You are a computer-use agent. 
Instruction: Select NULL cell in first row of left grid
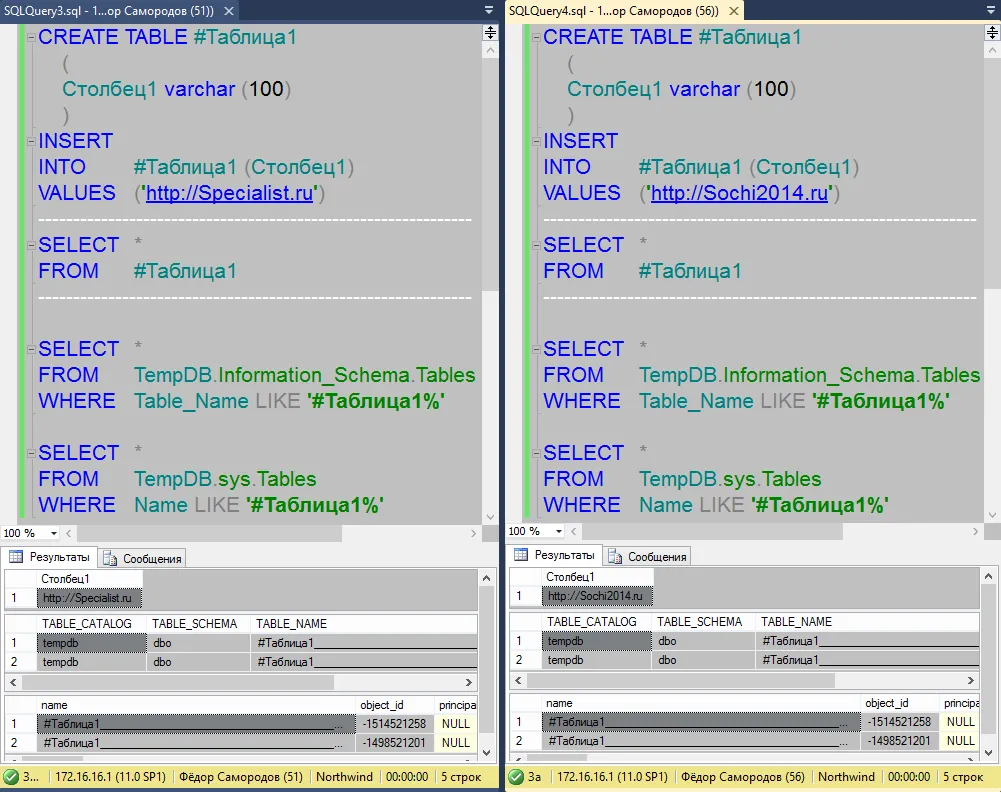tap(456, 724)
